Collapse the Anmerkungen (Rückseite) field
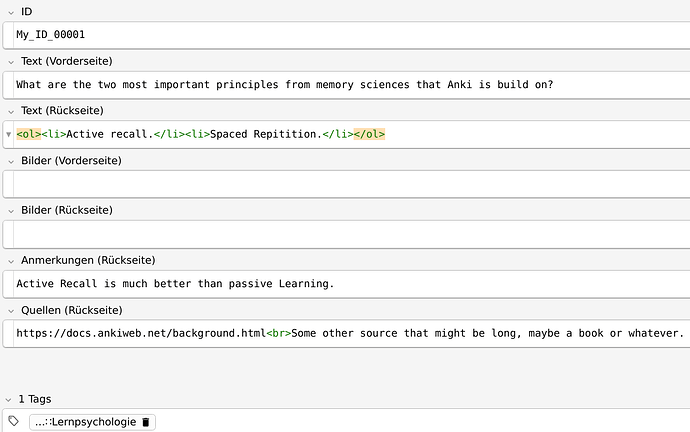The height and width of the screenshot is (432, 690). 11,261
